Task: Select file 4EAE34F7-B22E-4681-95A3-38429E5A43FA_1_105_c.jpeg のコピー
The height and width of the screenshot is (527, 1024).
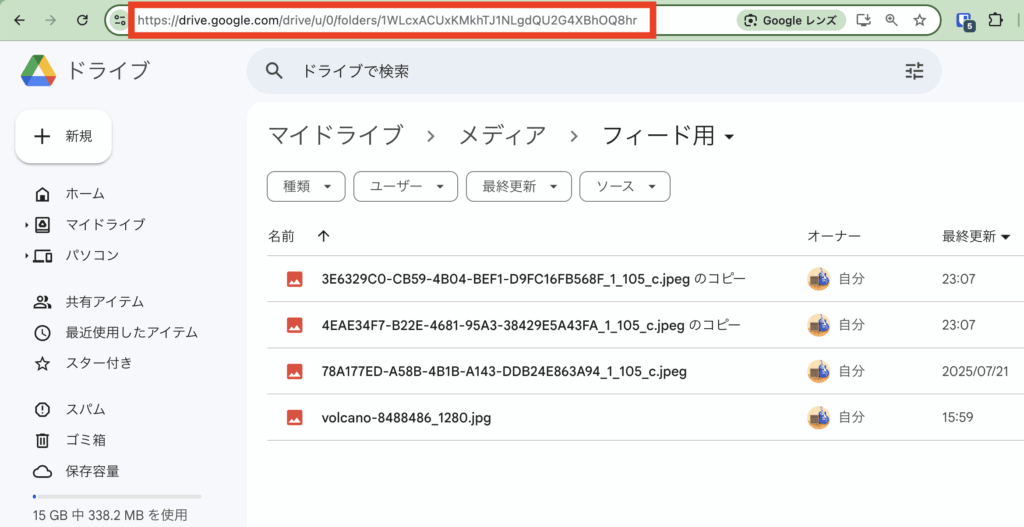Action: coord(530,325)
